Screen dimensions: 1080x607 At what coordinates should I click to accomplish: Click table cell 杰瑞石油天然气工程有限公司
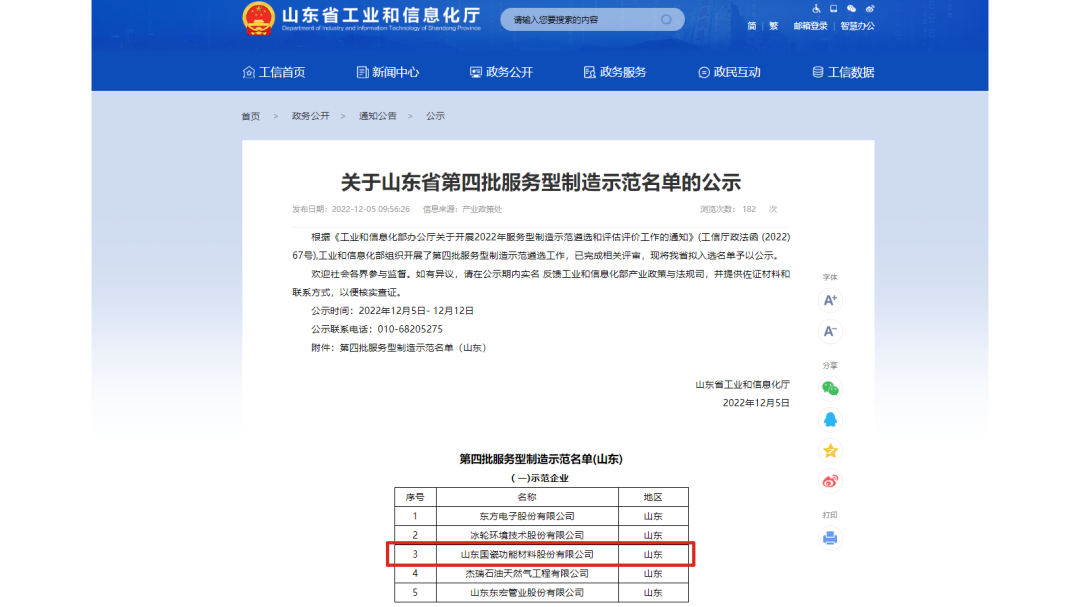click(527, 573)
